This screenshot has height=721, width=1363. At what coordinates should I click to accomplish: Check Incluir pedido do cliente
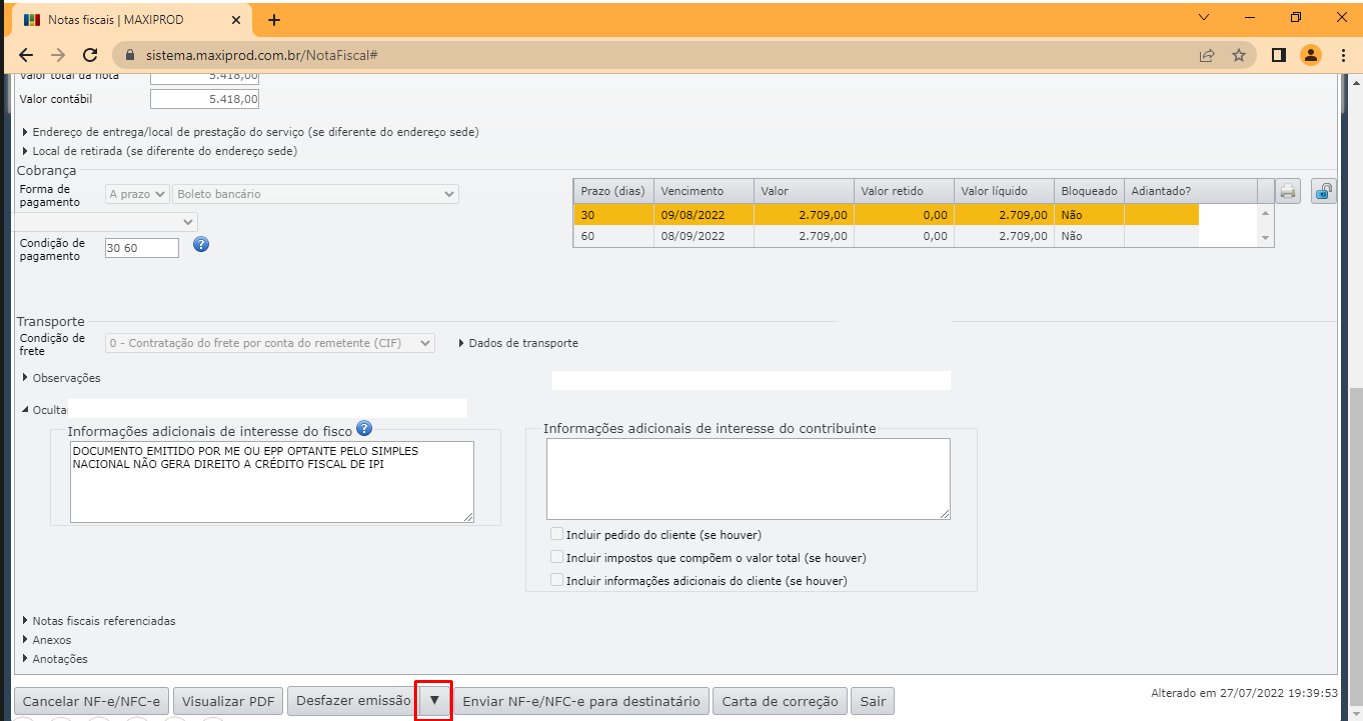557,535
